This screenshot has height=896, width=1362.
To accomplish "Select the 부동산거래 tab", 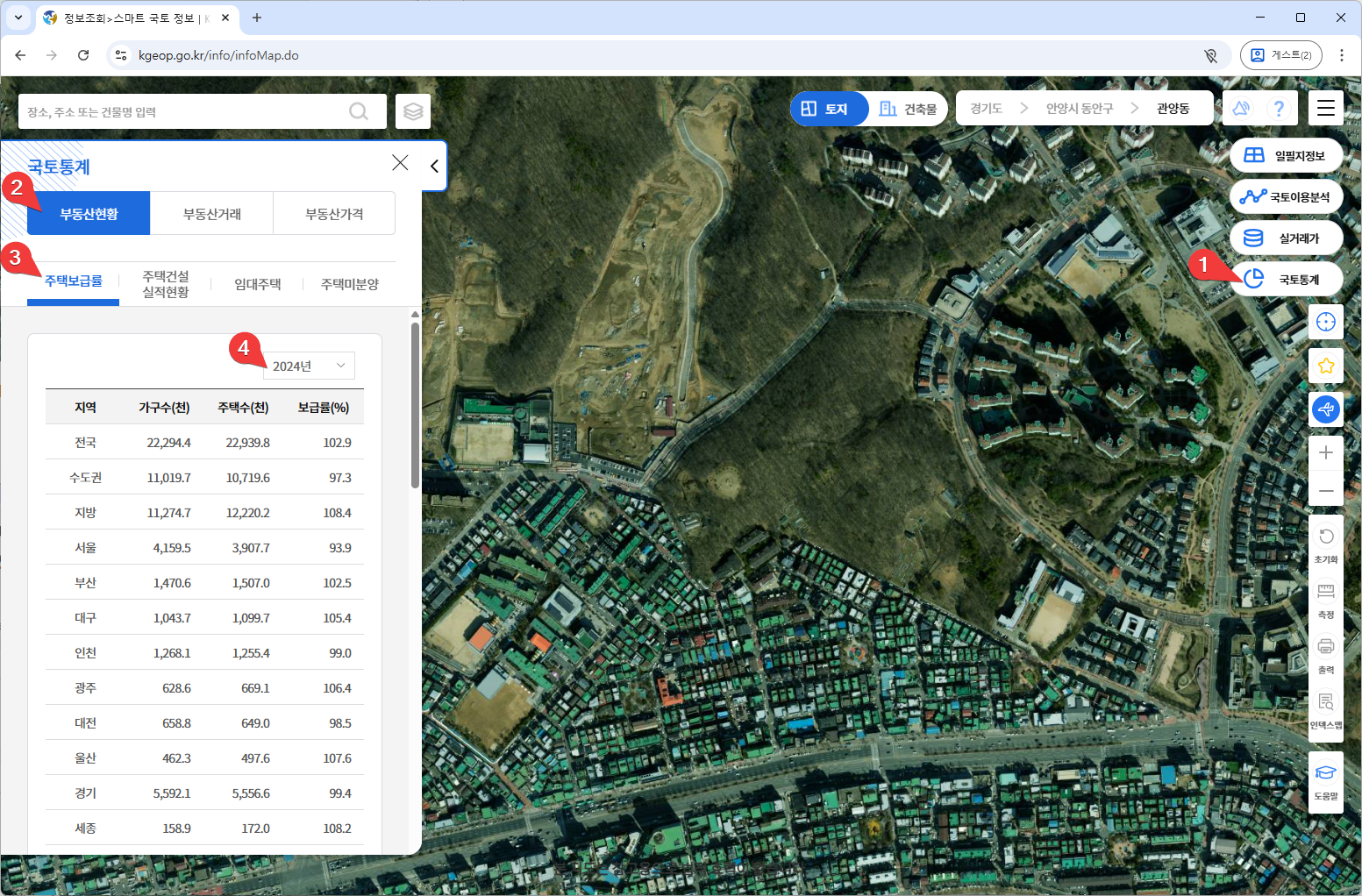I will coord(211,214).
